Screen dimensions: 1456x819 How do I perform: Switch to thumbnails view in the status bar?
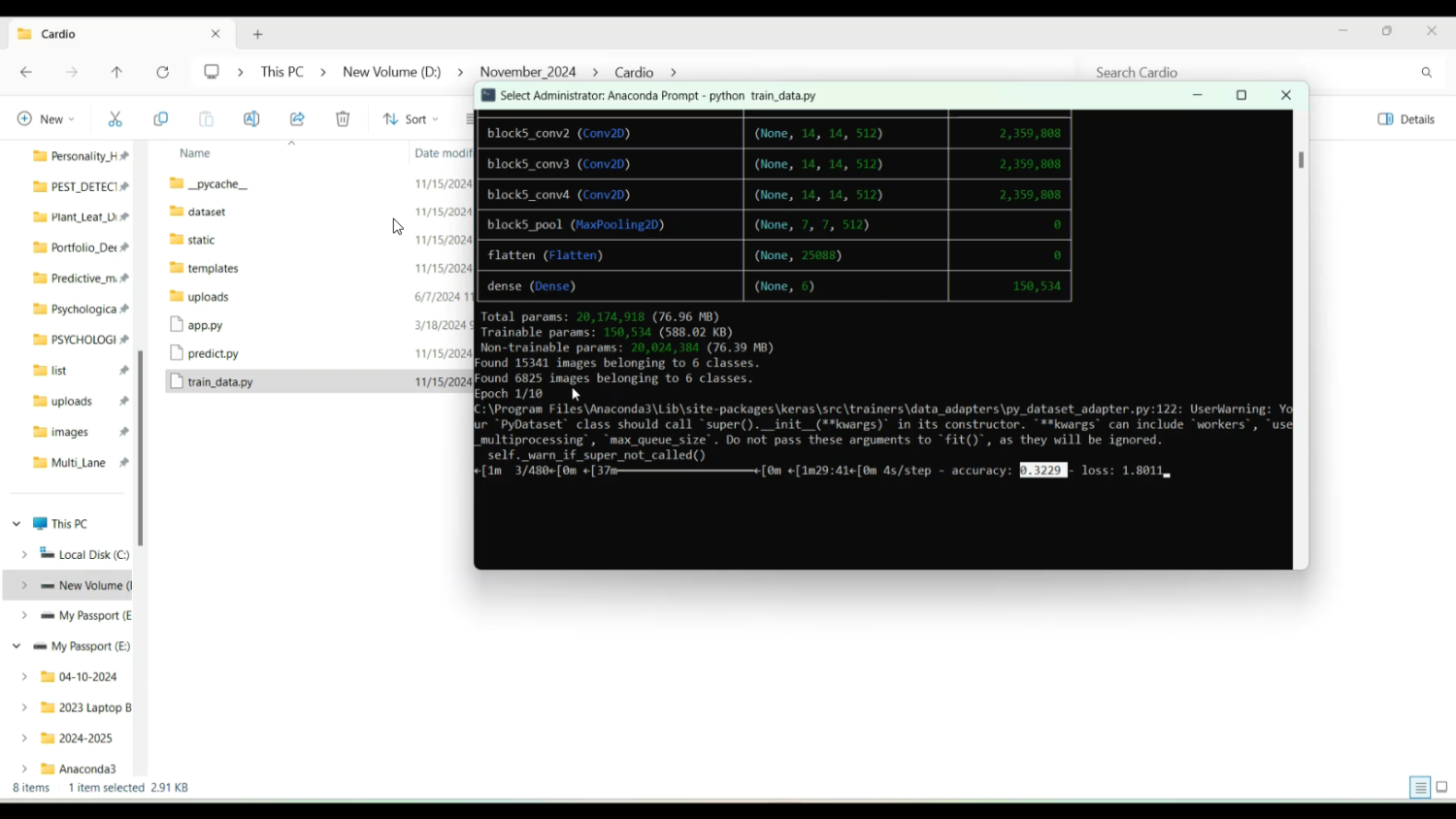click(1441, 788)
